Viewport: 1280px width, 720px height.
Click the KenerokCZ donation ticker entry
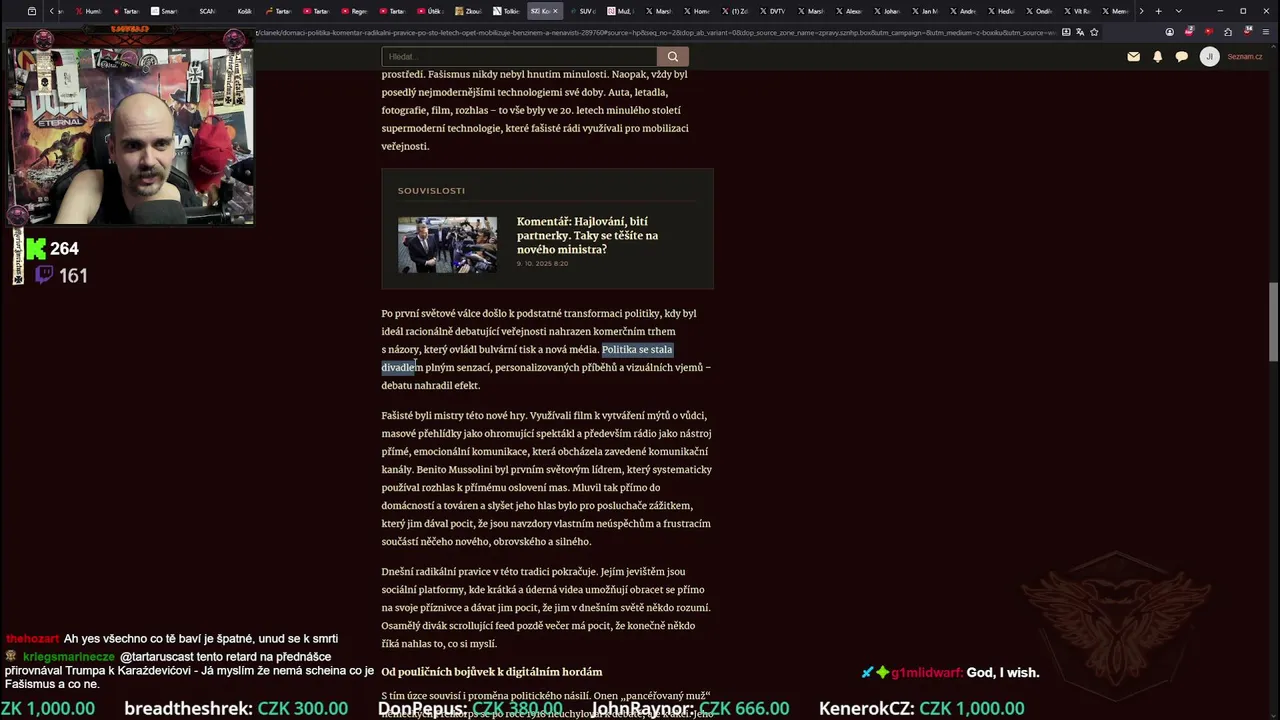click(922, 708)
